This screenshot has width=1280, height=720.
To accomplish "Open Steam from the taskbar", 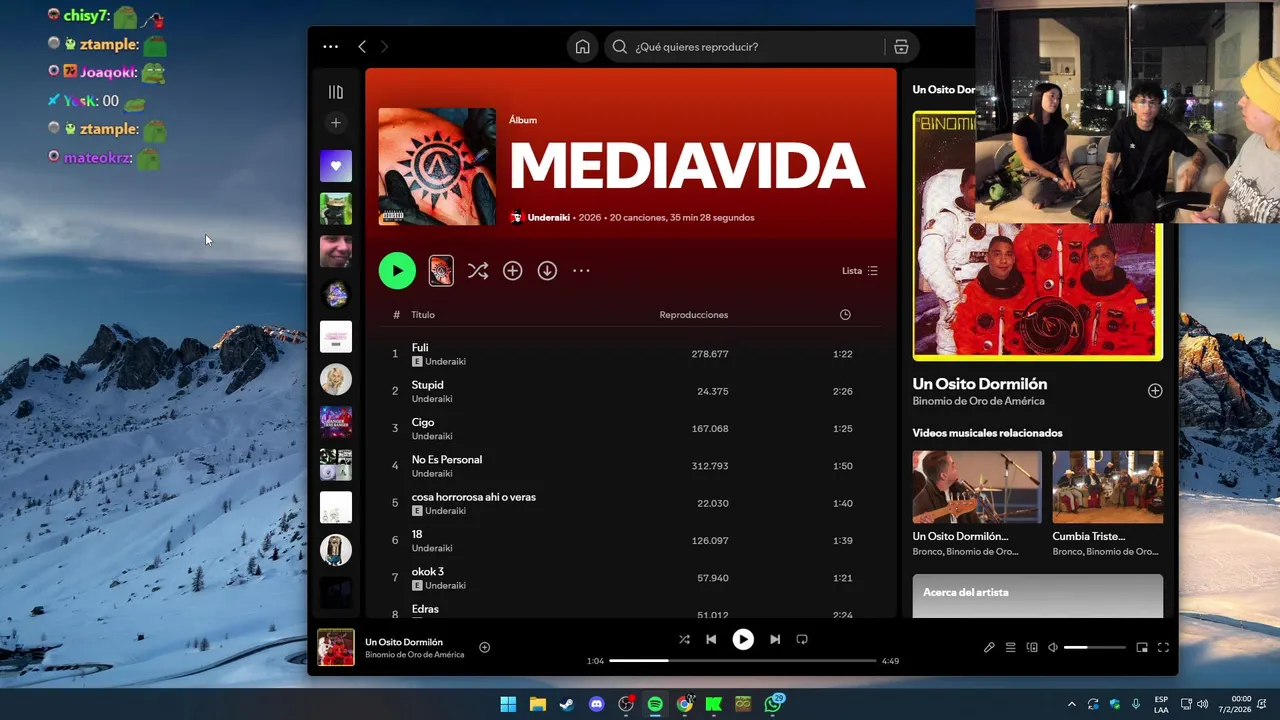I will click(x=567, y=704).
